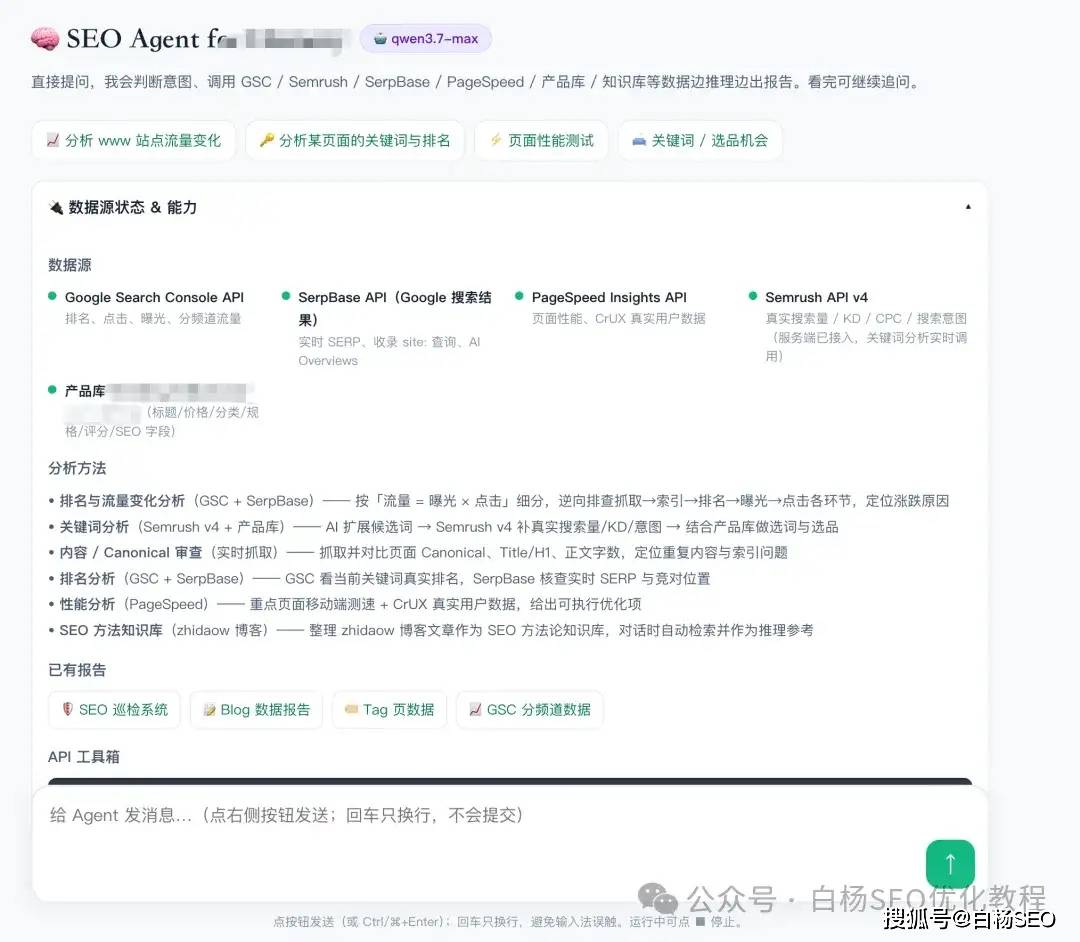Click green status dot of SerpBase API
Image resolution: width=1080 pixels, height=942 pixels.
[x=286, y=296]
